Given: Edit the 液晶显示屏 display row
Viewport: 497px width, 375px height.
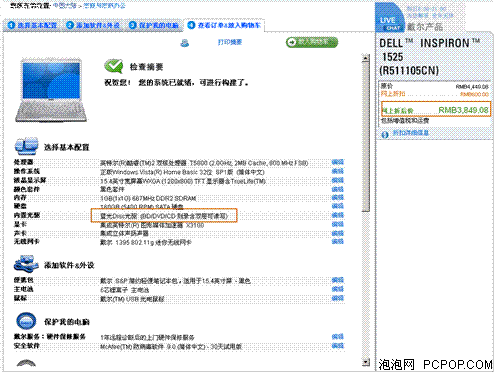Looking at the screenshot, I should (x=338, y=180).
